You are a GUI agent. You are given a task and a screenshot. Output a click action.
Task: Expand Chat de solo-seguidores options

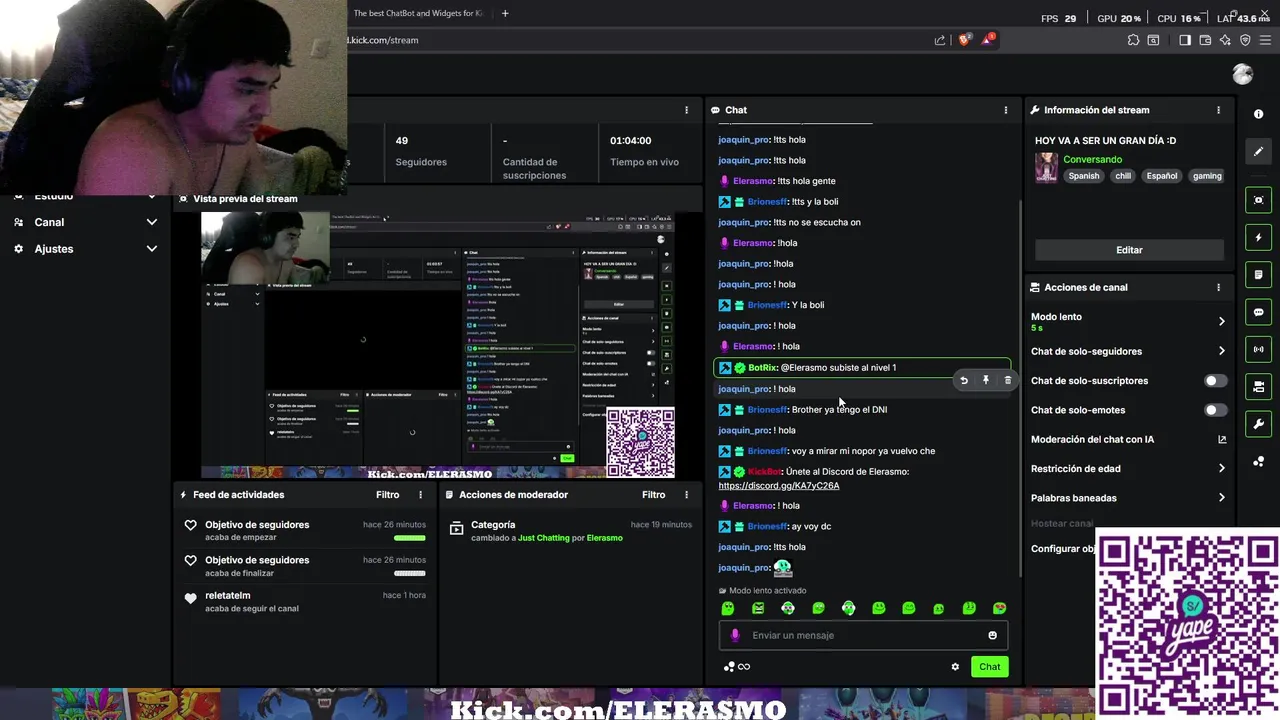1221,351
